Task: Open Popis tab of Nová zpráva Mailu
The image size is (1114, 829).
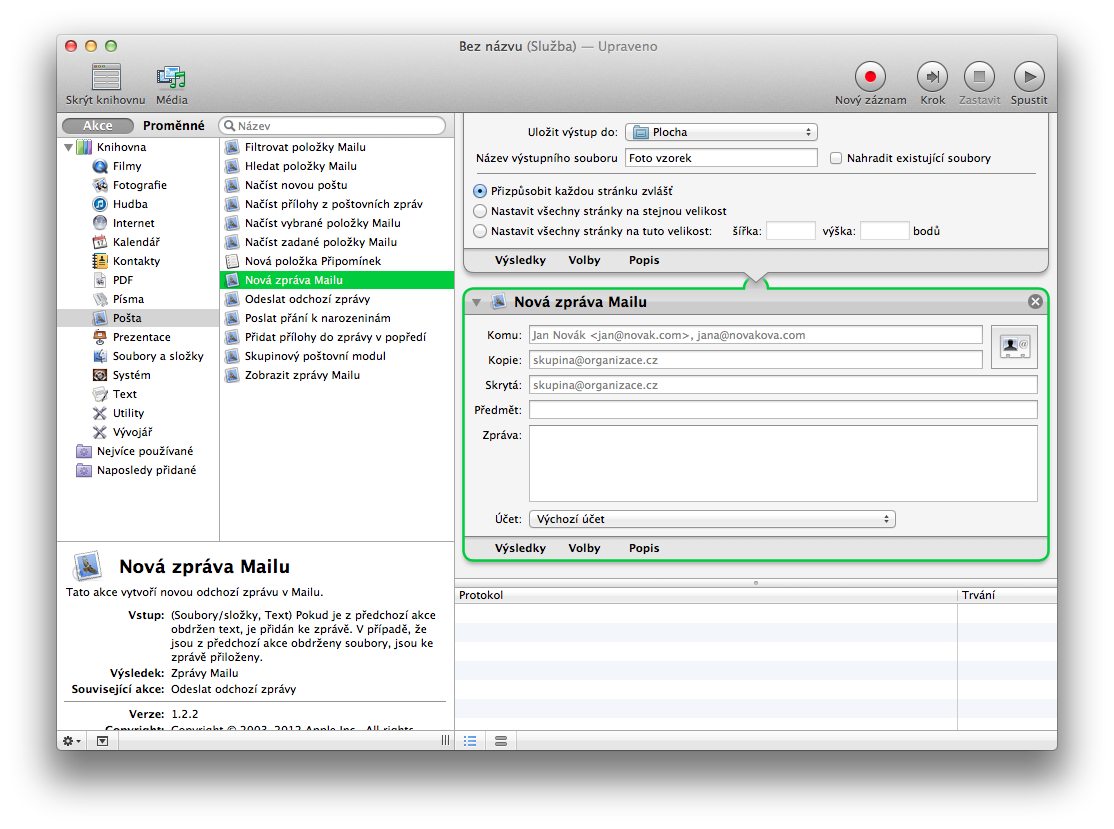Action: (x=644, y=548)
